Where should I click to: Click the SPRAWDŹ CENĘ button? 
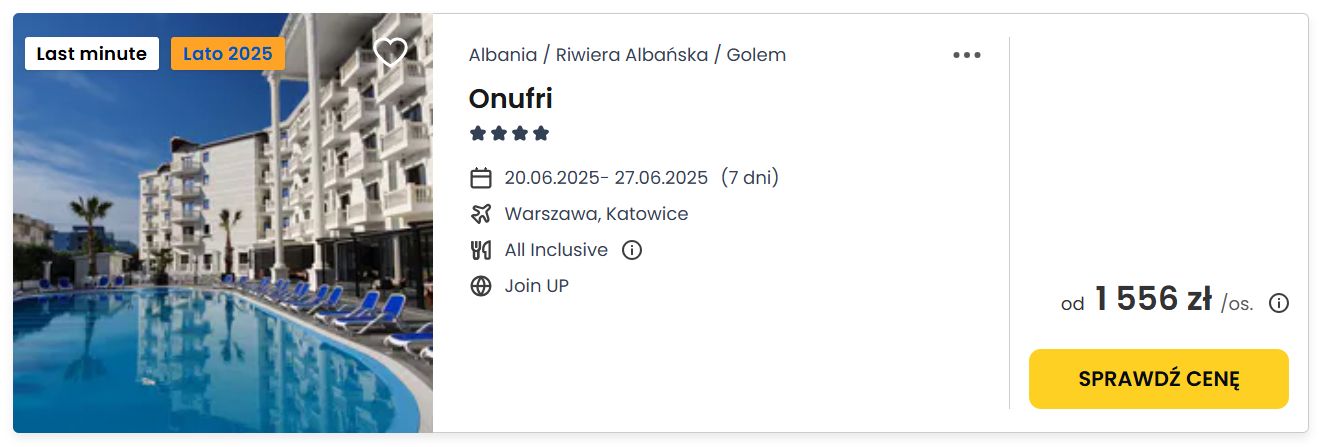[x=1159, y=379]
